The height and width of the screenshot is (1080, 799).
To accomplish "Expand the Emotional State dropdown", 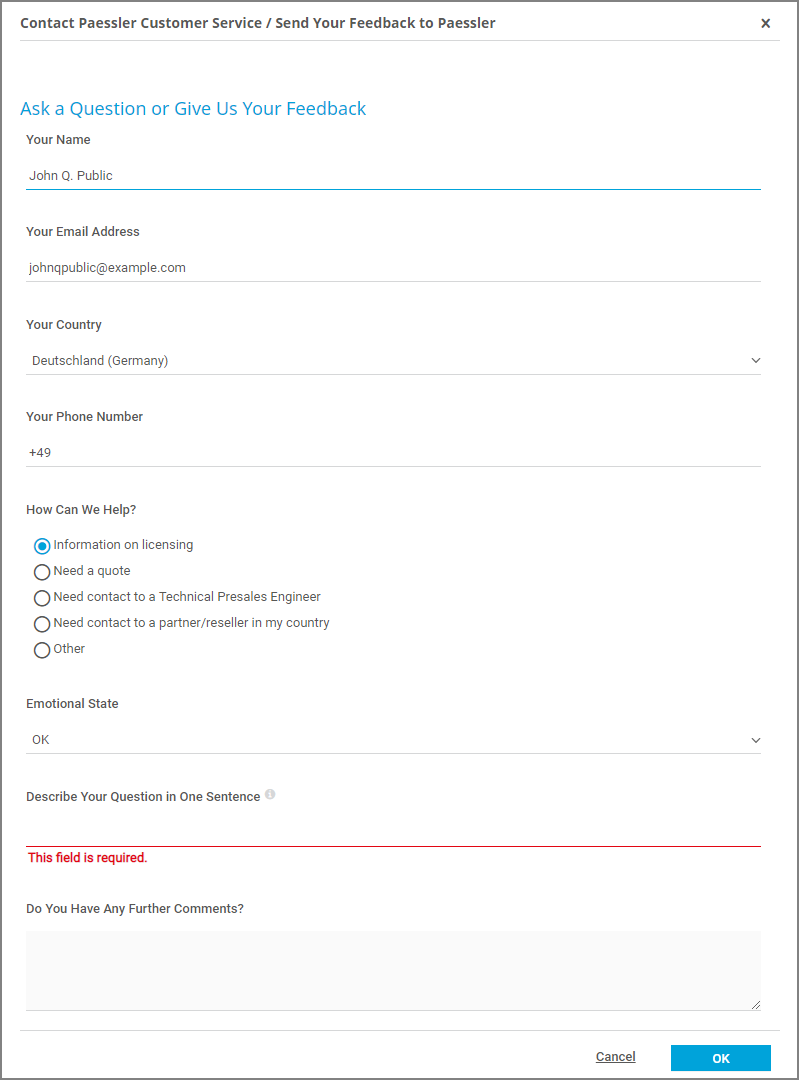I will [392, 740].
